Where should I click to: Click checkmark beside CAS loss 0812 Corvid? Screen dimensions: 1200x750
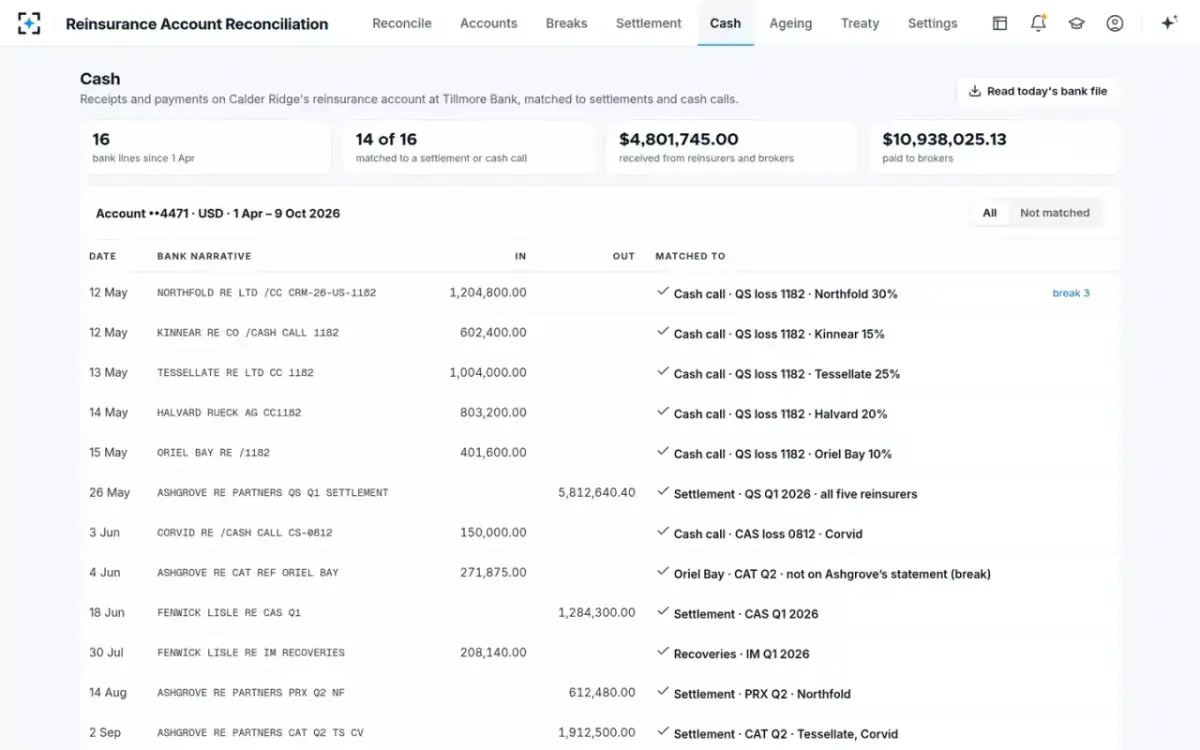[662, 532]
